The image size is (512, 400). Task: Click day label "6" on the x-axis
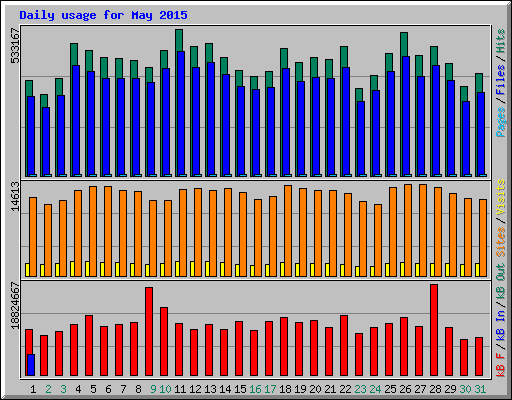(108, 389)
